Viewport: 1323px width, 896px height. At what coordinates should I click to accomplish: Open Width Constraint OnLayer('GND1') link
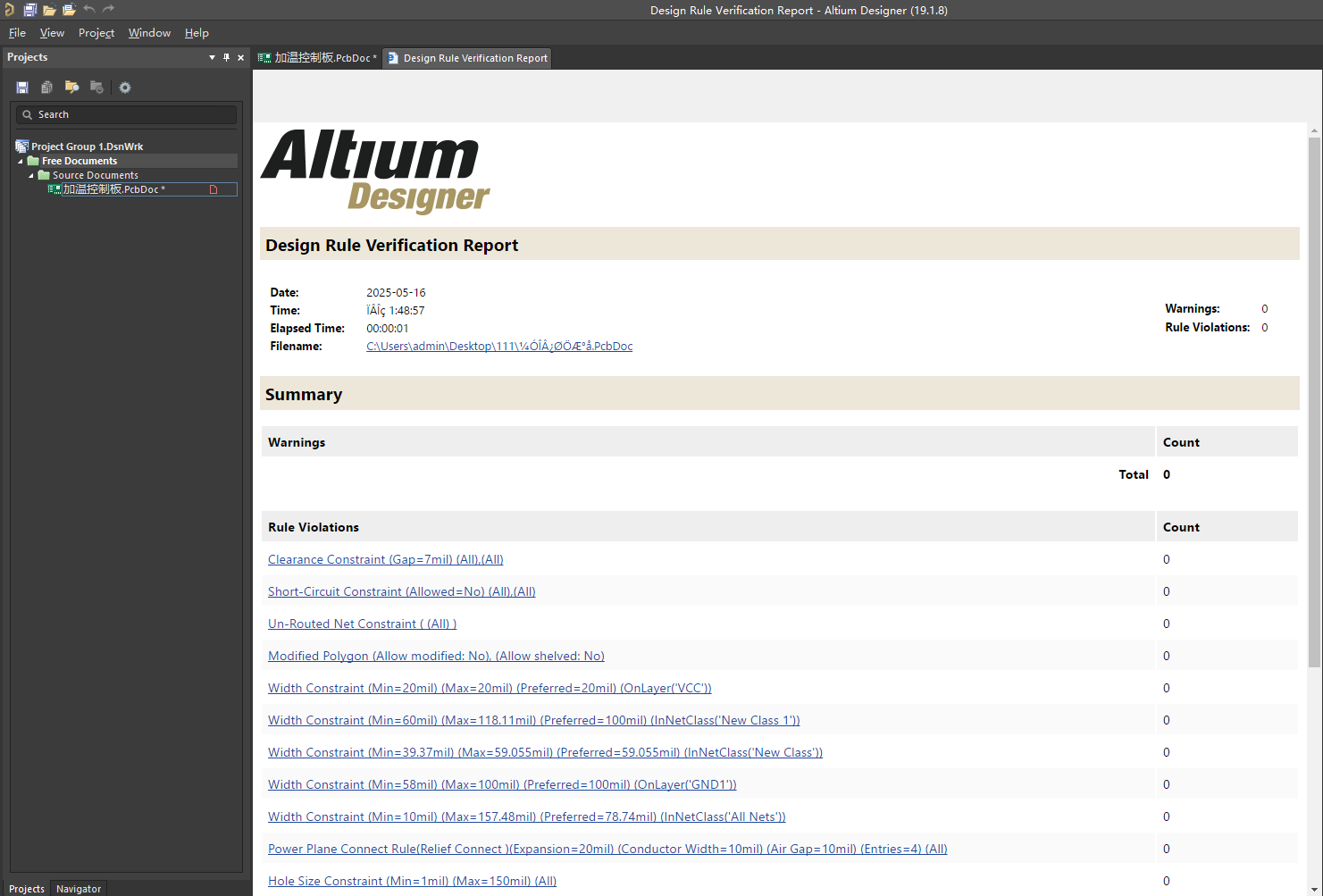[502, 785]
